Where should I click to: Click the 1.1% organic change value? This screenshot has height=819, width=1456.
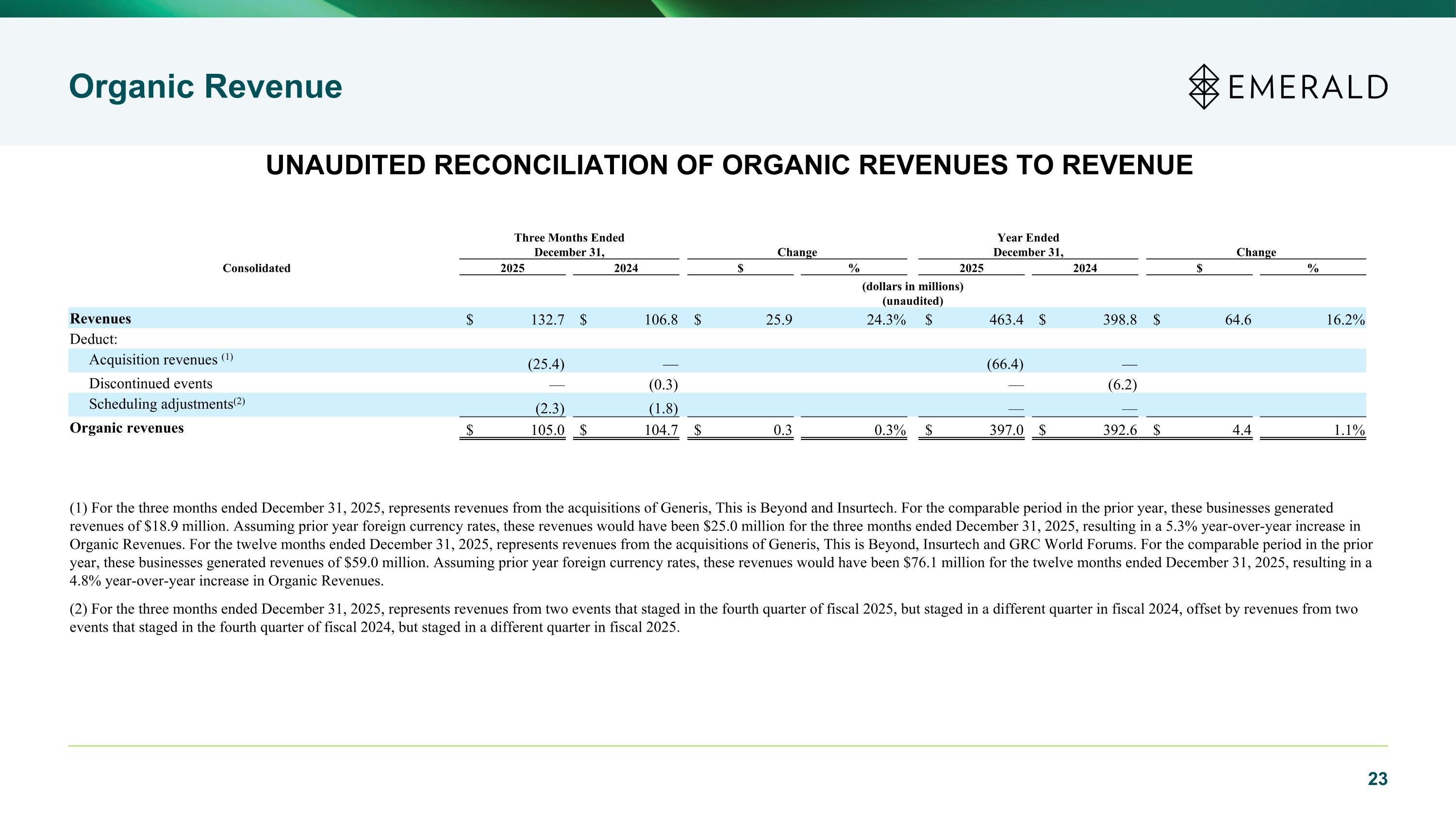coord(1349,430)
